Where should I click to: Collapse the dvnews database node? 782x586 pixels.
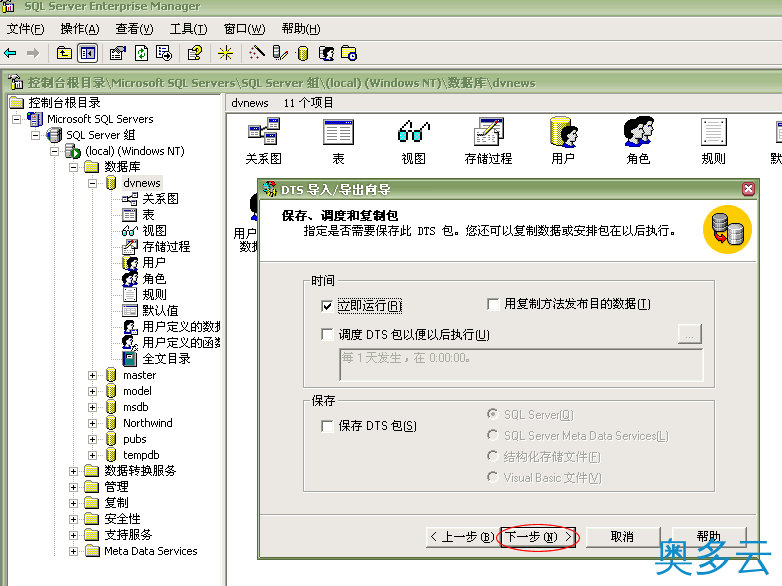point(92,183)
